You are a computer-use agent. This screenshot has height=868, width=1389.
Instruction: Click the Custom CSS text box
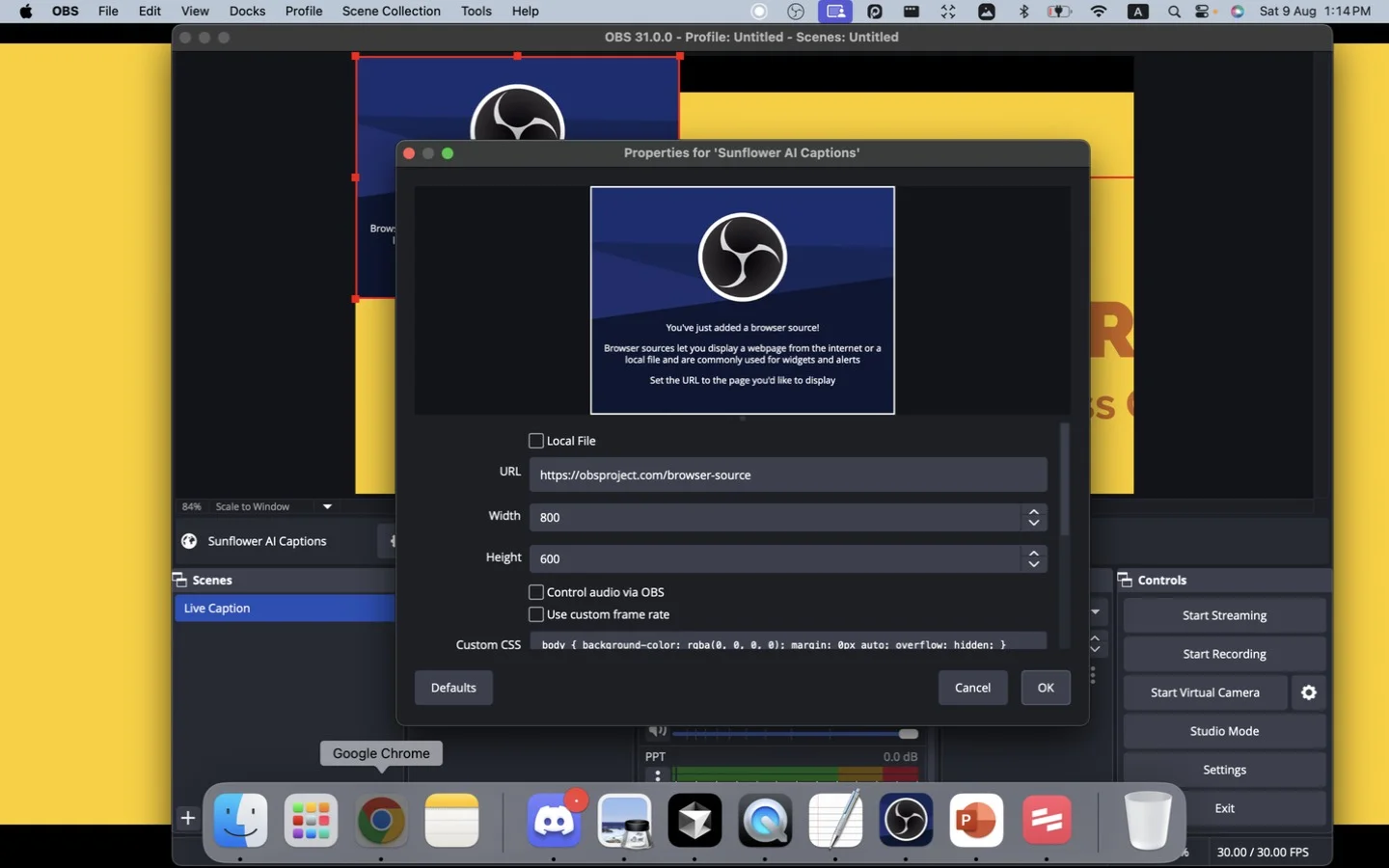pos(788,642)
